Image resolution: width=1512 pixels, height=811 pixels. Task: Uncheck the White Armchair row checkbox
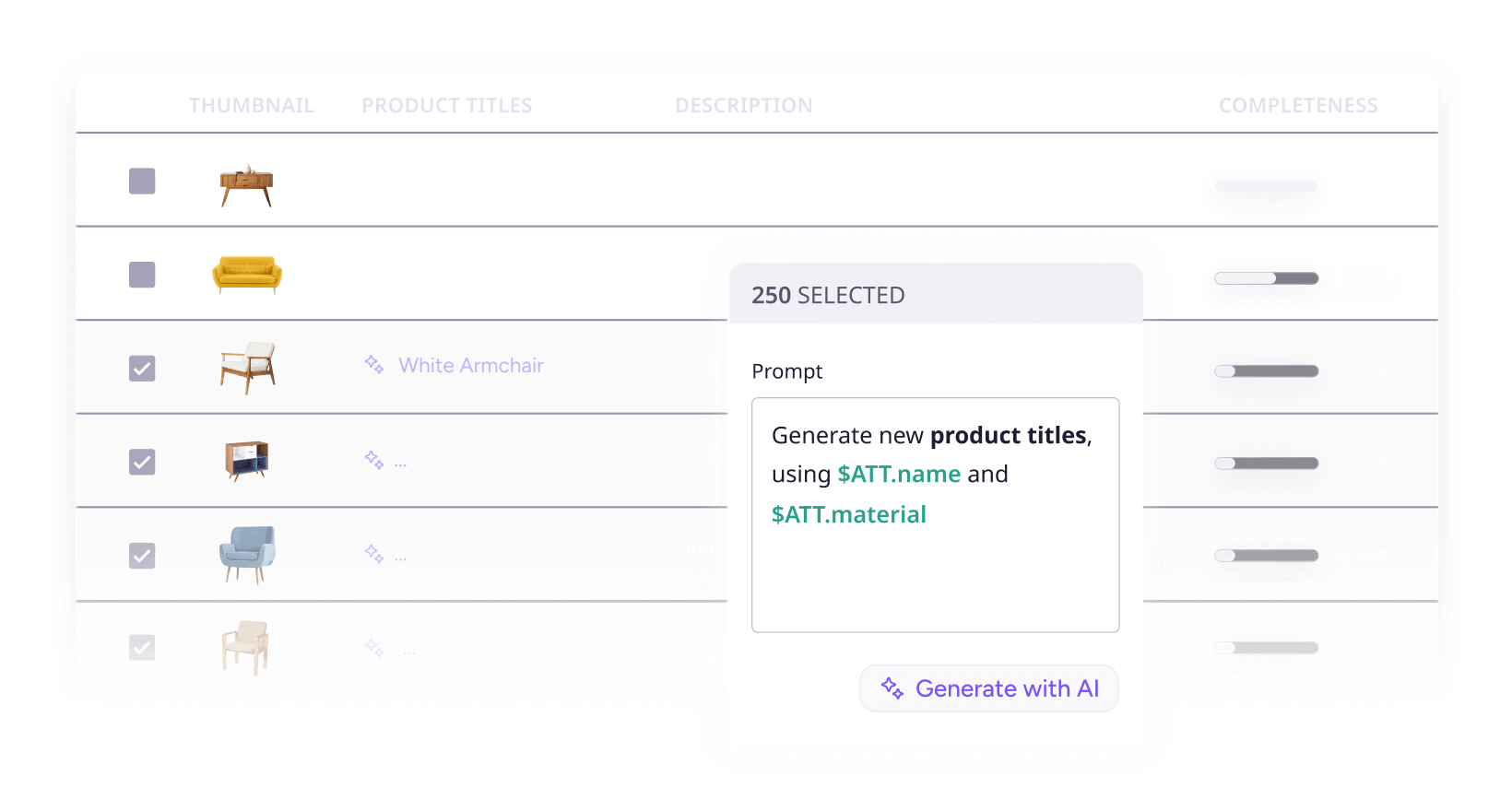click(x=142, y=369)
